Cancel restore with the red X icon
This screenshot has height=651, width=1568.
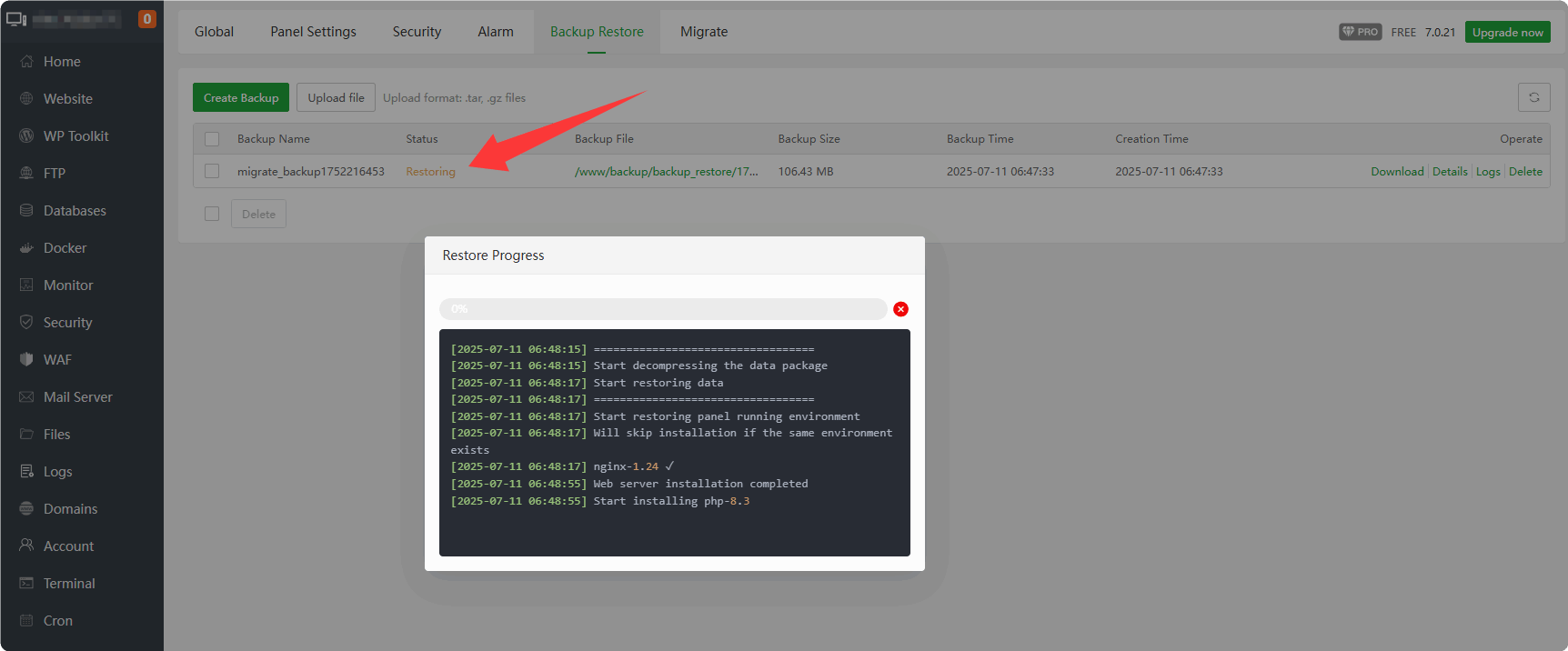pos(900,309)
